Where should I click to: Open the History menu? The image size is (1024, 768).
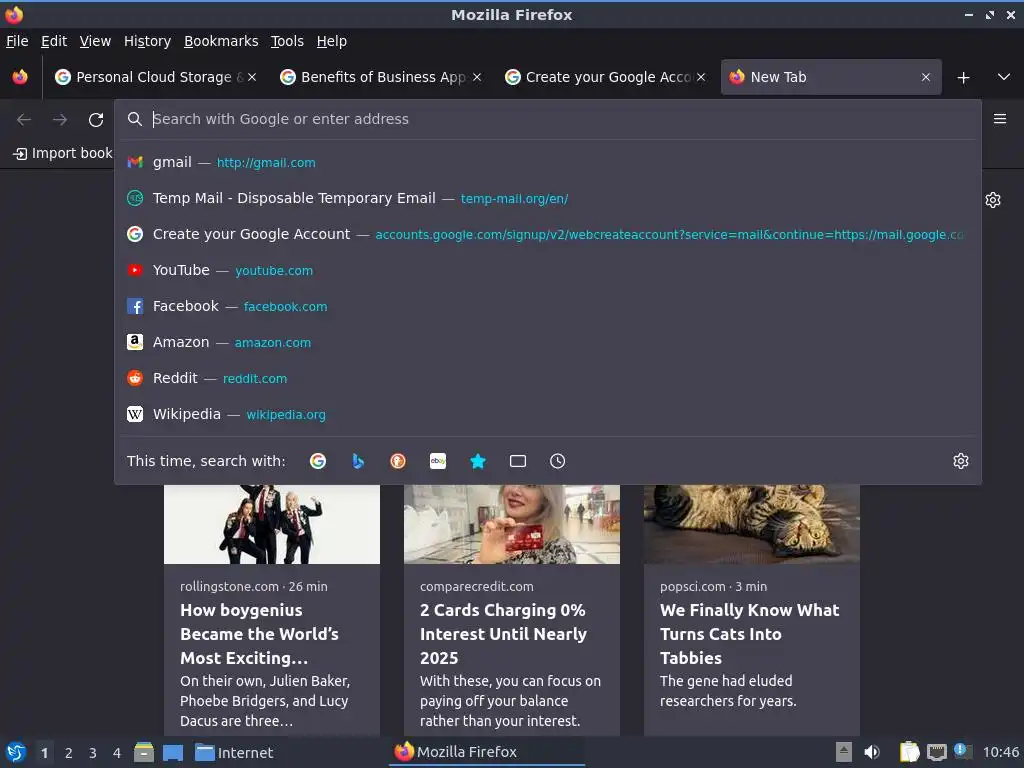(x=147, y=41)
